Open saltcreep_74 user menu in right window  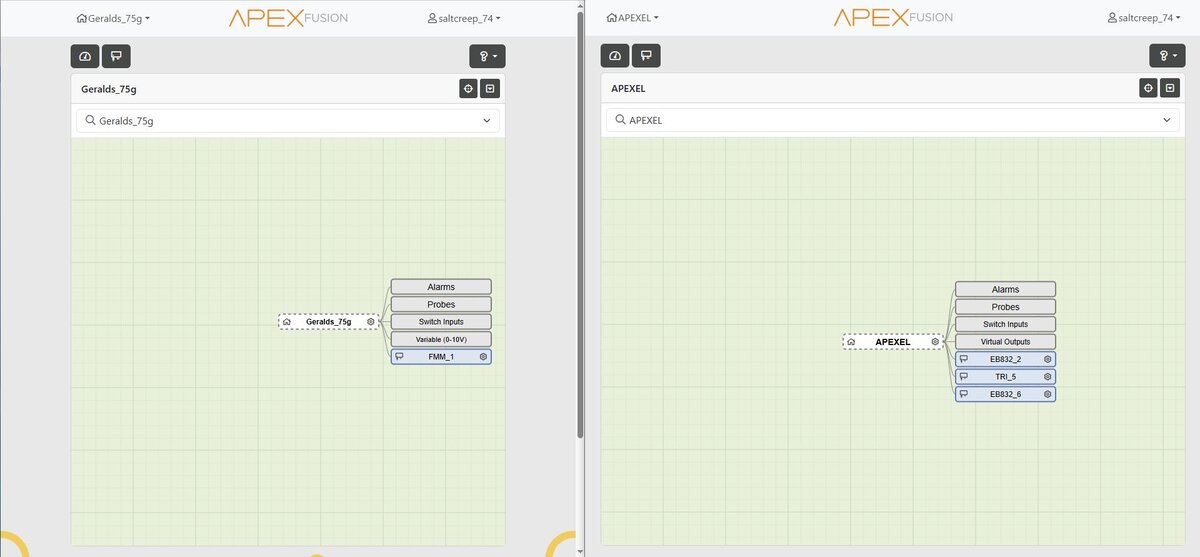(1144, 18)
